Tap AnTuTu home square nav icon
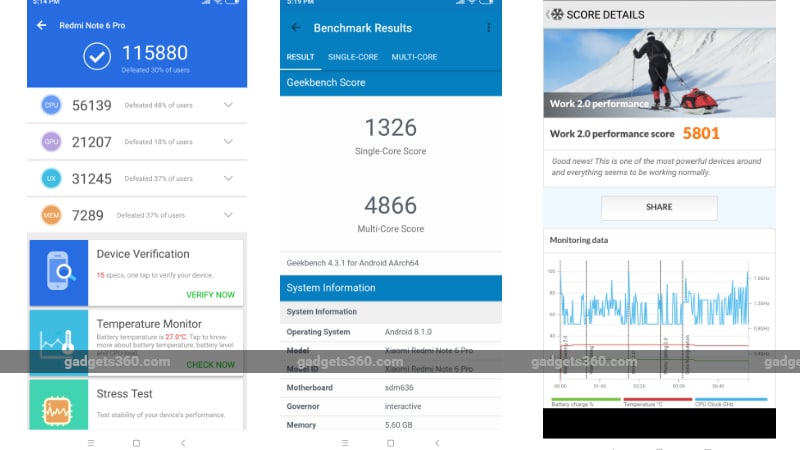Viewport: 800px width, 450px height. pyautogui.click(x=136, y=443)
